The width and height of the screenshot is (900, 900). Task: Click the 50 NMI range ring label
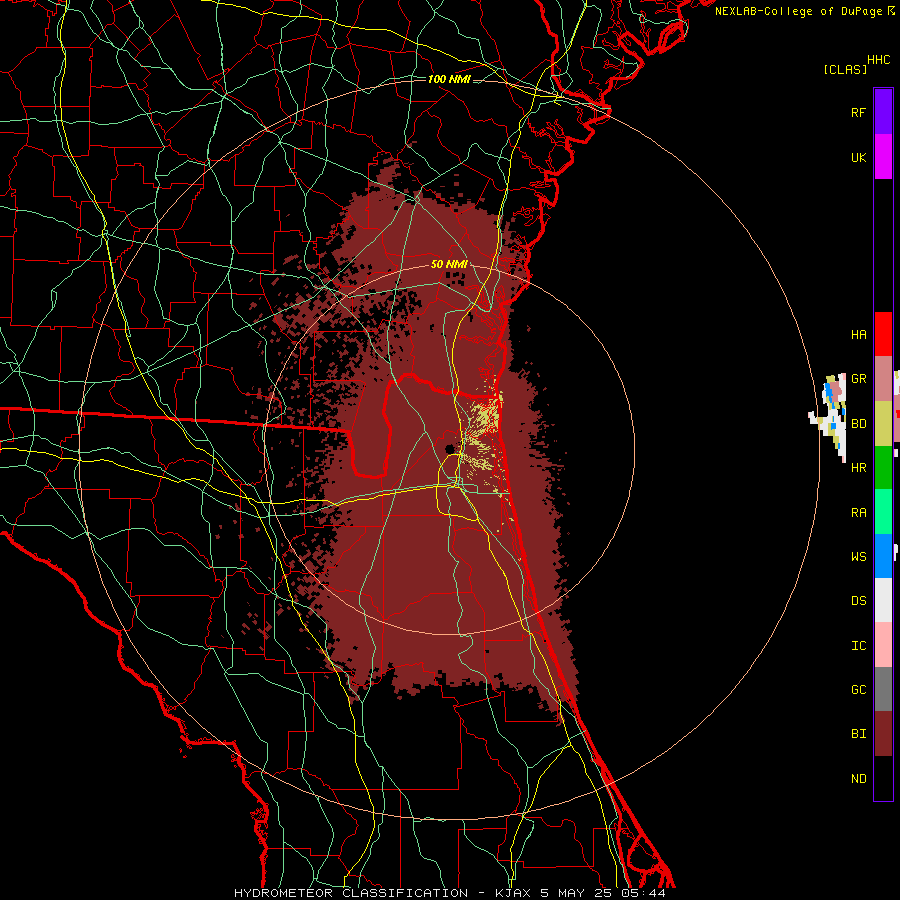click(x=449, y=264)
